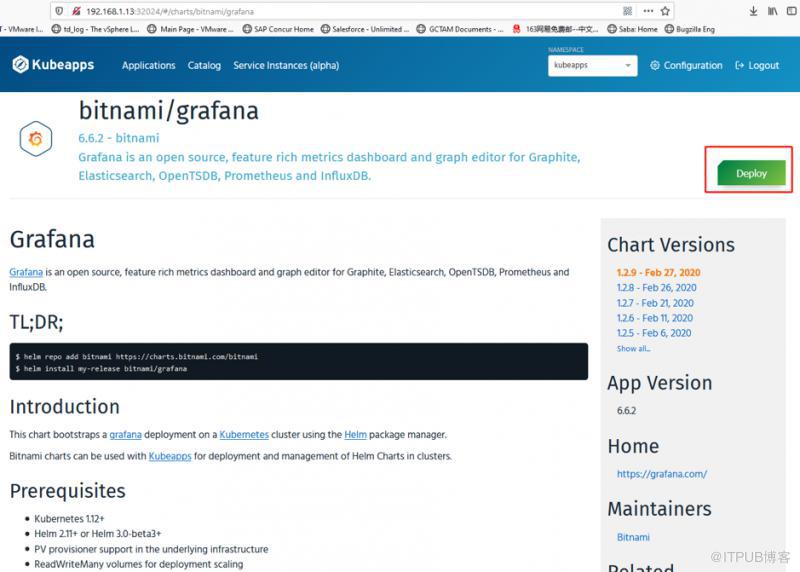The image size is (800, 572).
Task: Click the TL;DR; heading
Action: (x=36, y=322)
